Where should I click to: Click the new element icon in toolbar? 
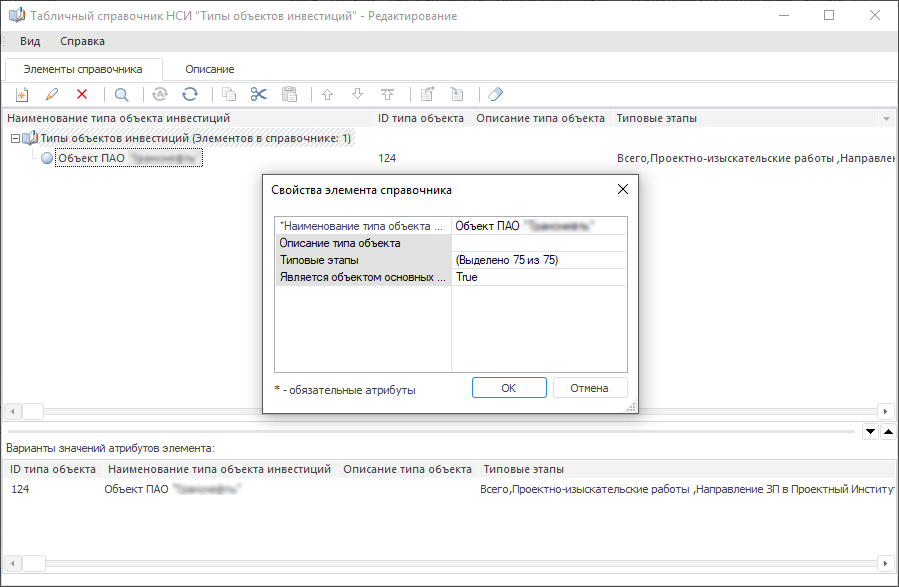(x=22, y=95)
